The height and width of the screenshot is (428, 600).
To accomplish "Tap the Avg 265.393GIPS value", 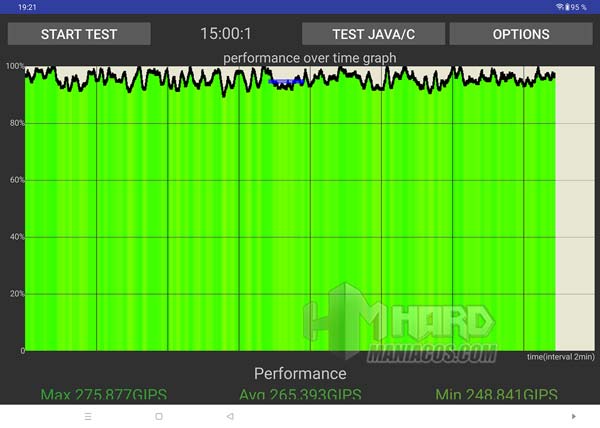I will (300, 395).
